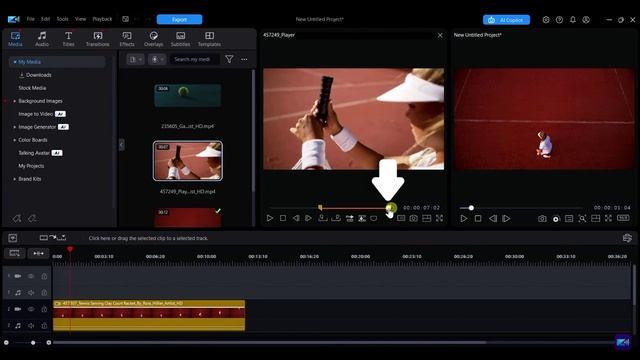Open Image to Video AI
This screenshot has height=360, width=640.
42,114
